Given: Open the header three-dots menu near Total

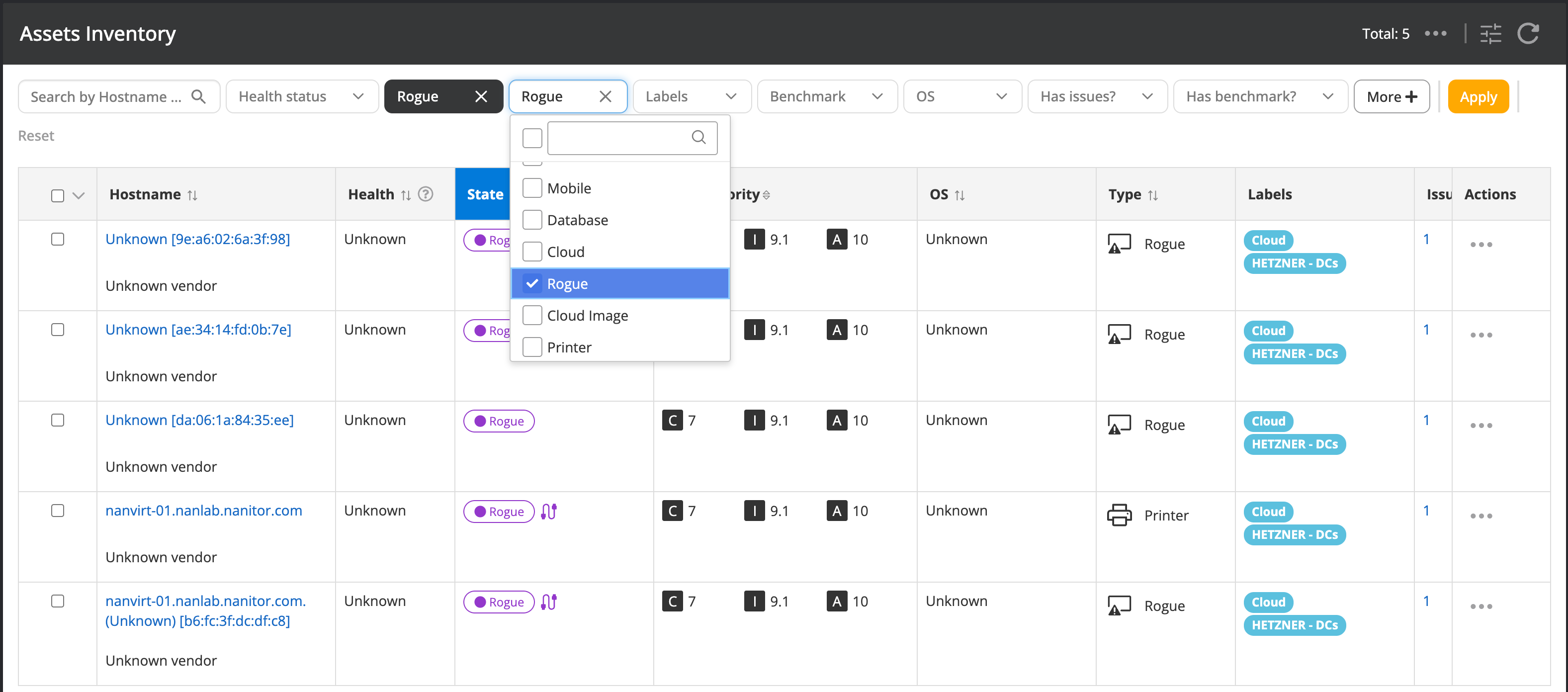Looking at the screenshot, I should click(x=1435, y=33).
